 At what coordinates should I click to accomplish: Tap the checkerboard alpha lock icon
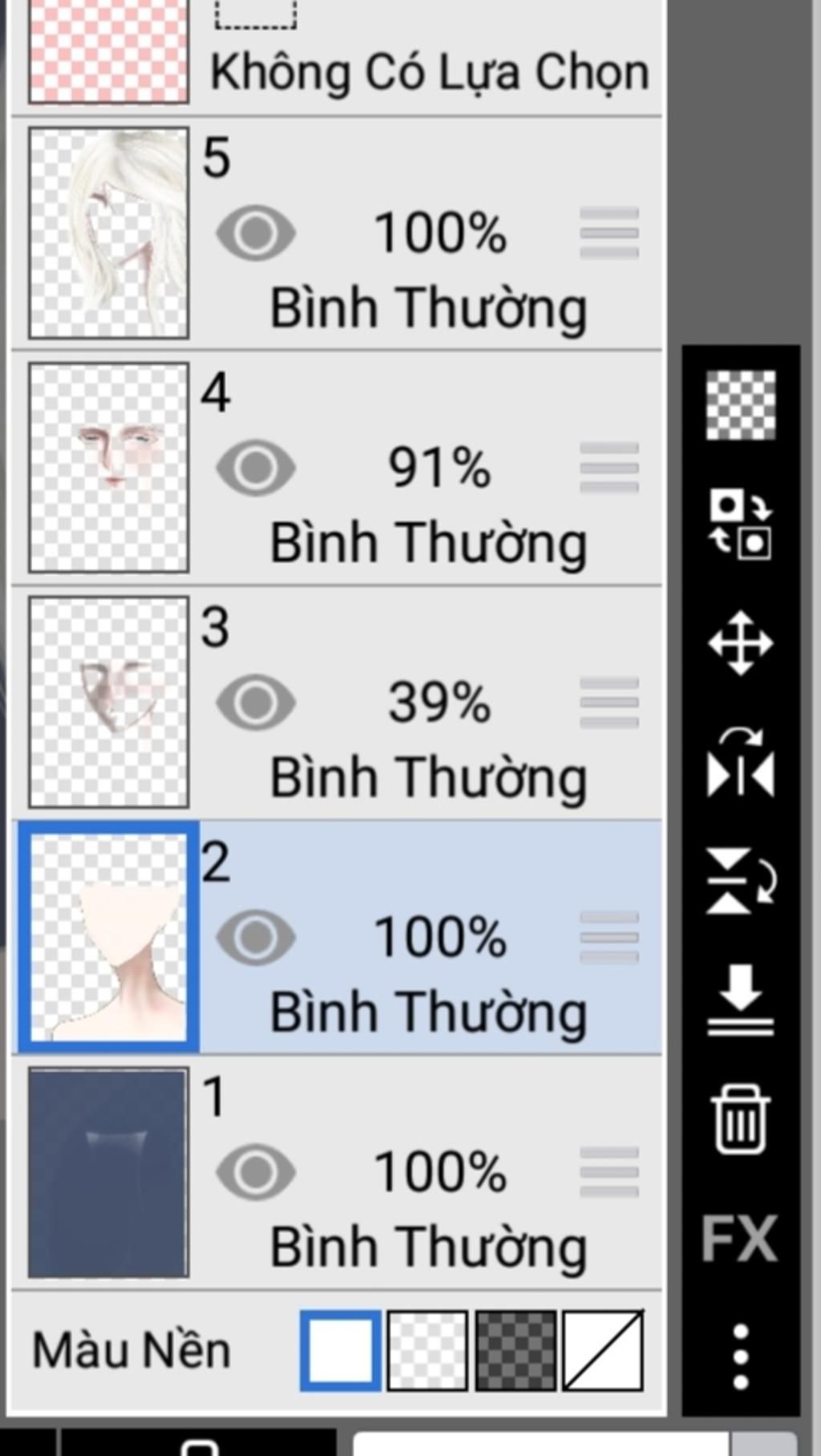tap(740, 404)
